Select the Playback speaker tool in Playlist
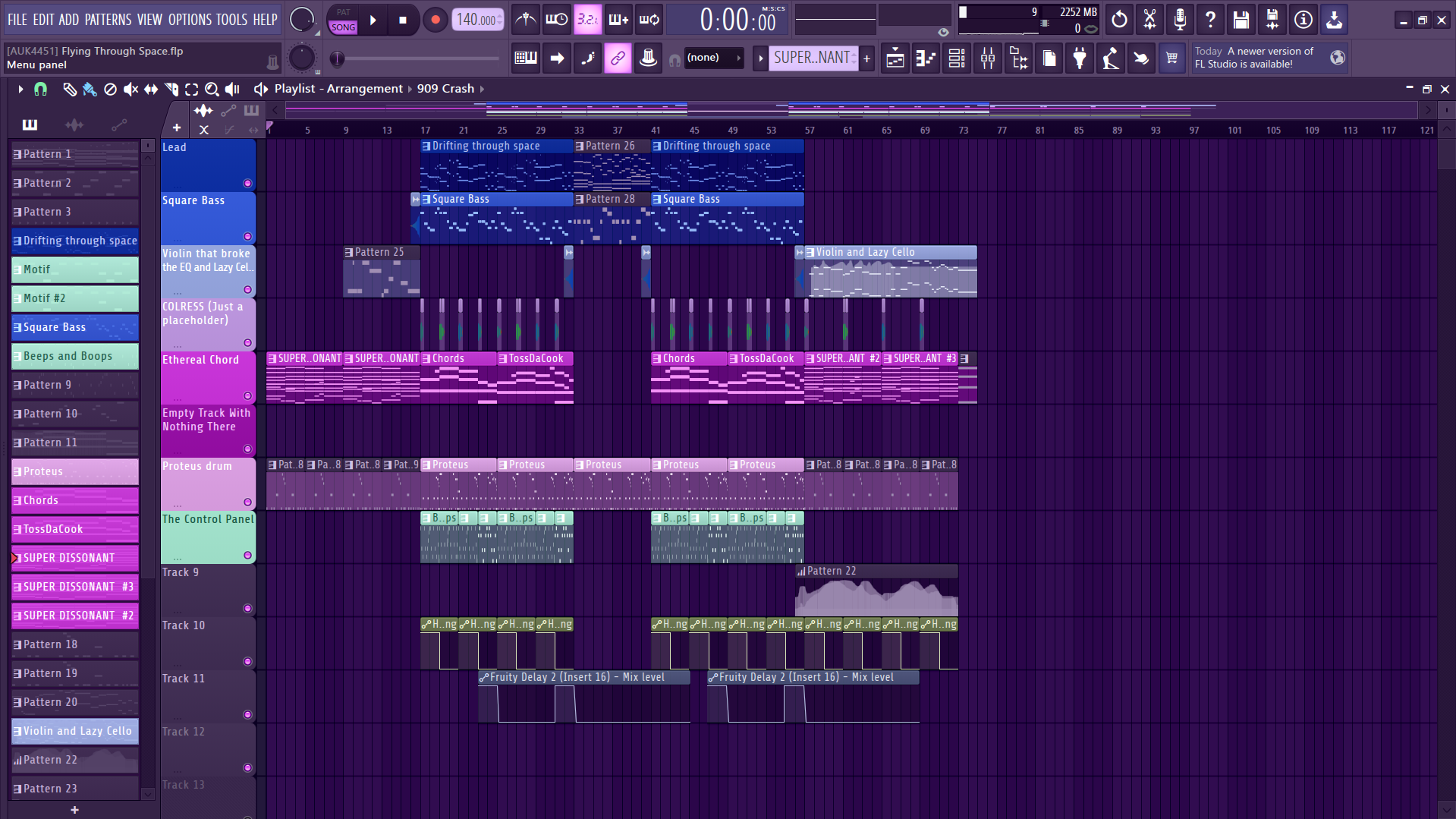Viewport: 1456px width, 819px height. (233, 90)
